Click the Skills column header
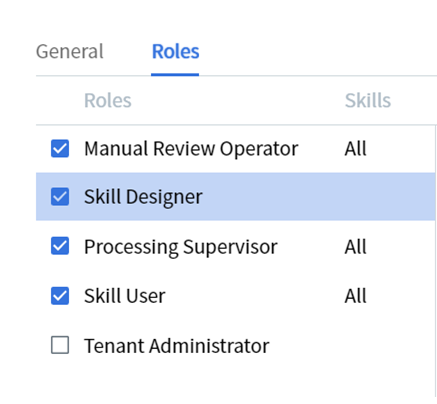This screenshot has height=404, width=437. (368, 100)
